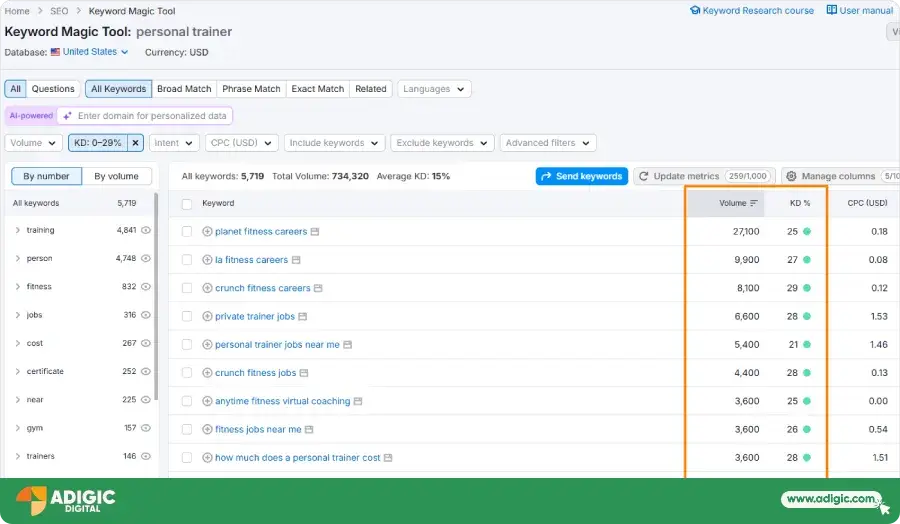Open SERP icon beside crunch fitness jobs
The height and width of the screenshot is (524, 900).
pyautogui.click(x=304, y=373)
